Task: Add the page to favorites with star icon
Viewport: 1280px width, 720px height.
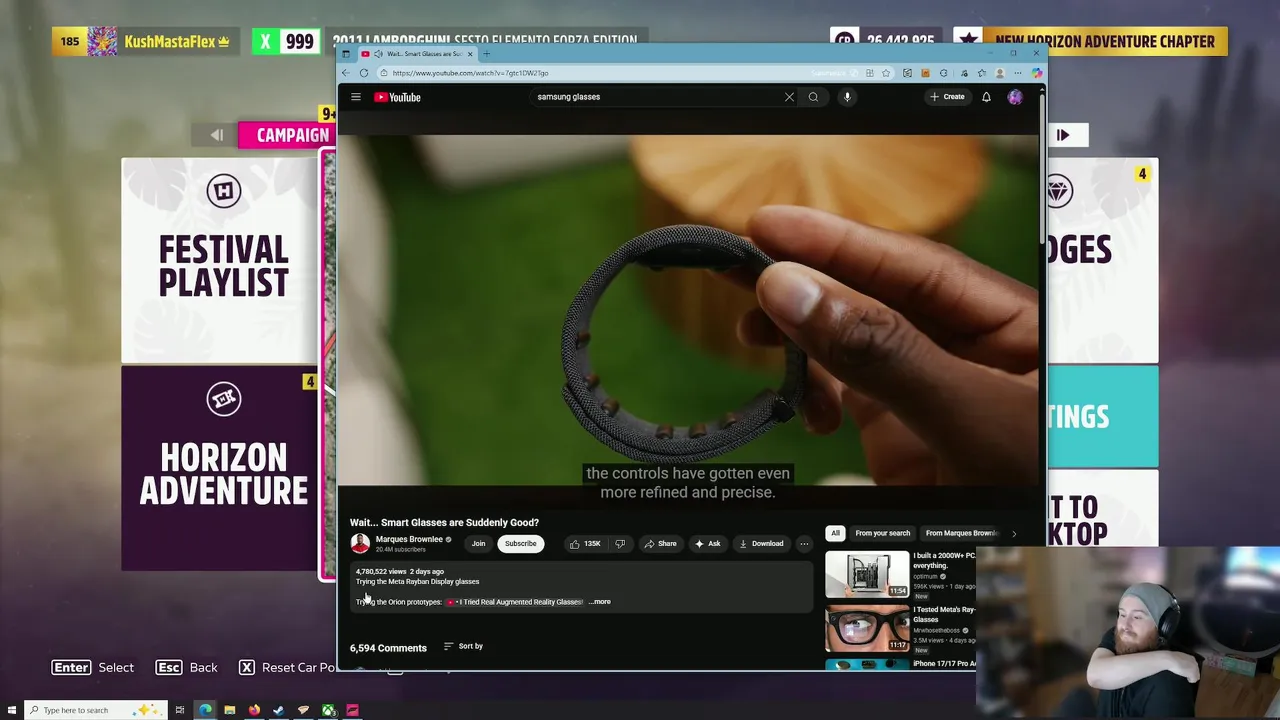Action: coord(885,73)
